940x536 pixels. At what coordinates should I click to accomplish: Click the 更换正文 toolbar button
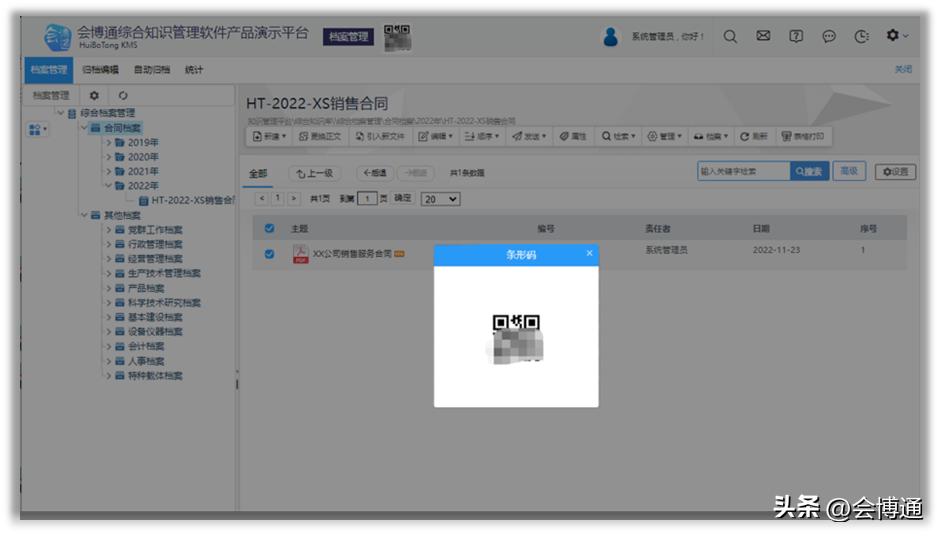pos(320,136)
